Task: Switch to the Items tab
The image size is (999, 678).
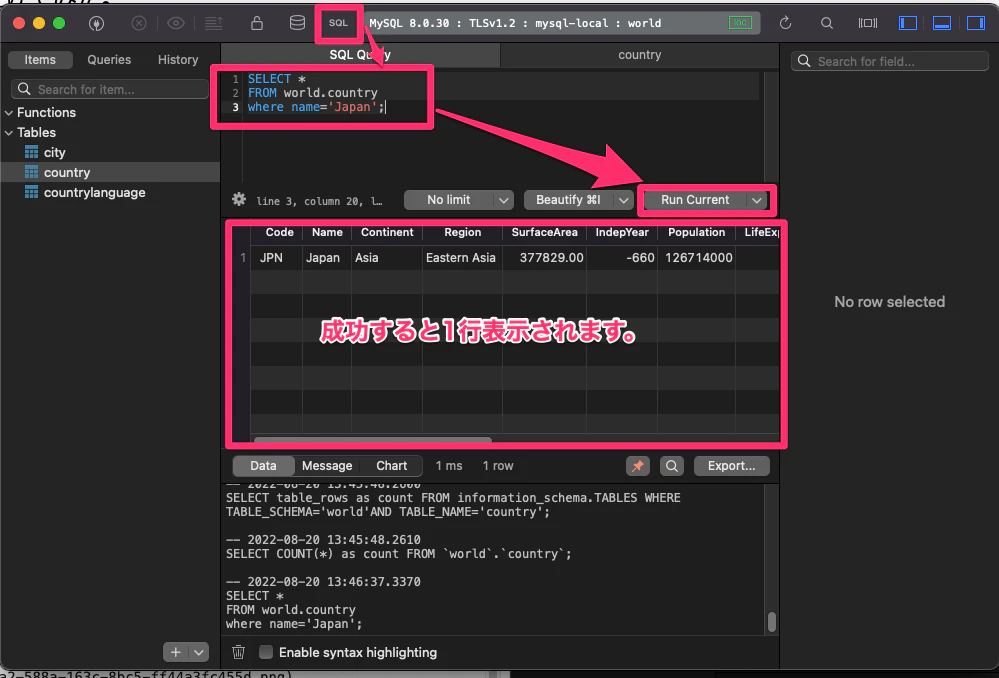Action: (40, 60)
